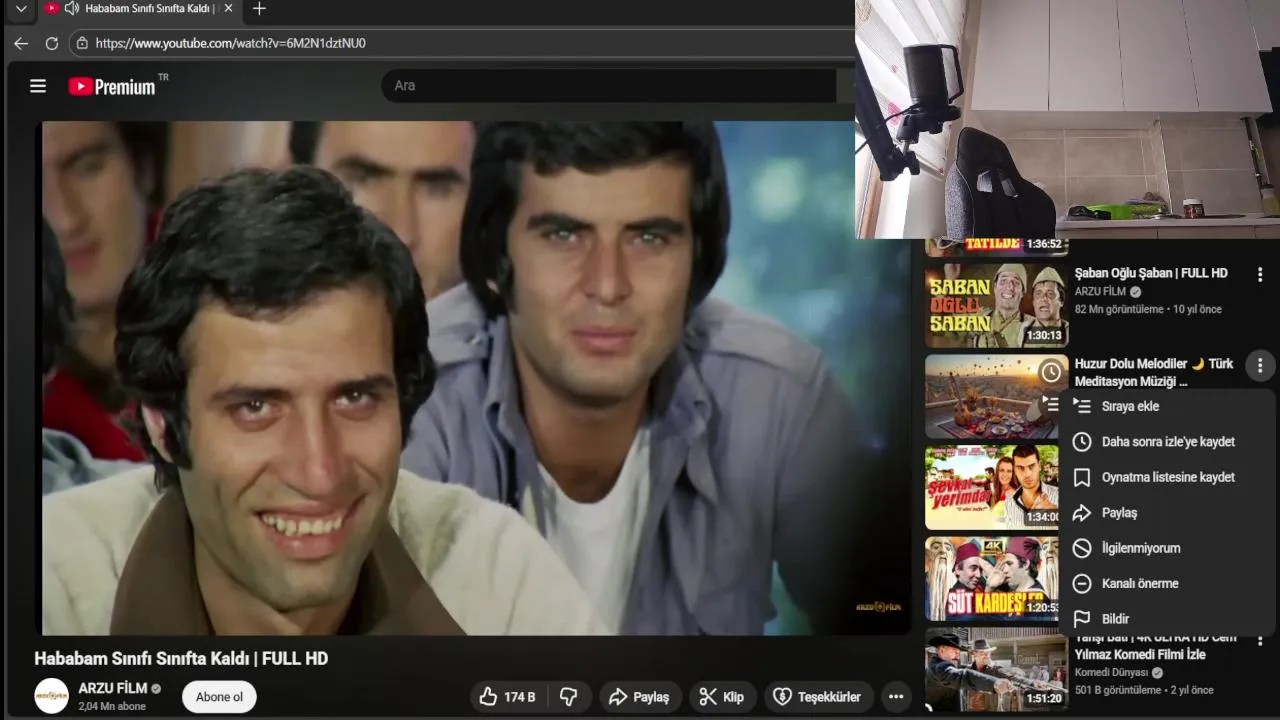Viewport: 1280px width, 720px height.
Task: Open Şaban Oğlu Şaban video thumbnail
Action: click(996, 305)
